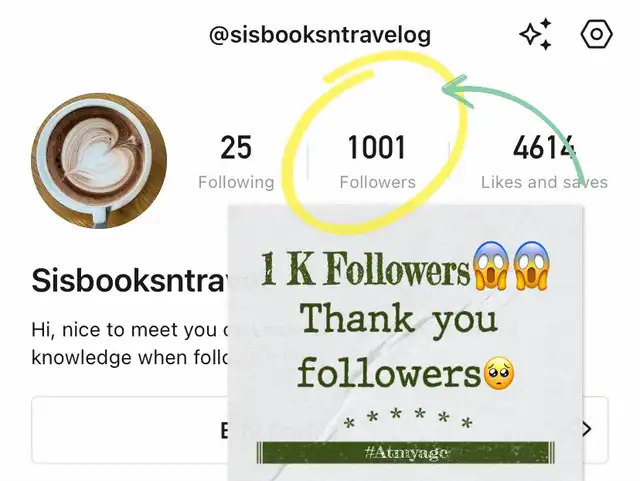
Task: Tap the @sisbooksntravelog username header
Action: click(320, 35)
